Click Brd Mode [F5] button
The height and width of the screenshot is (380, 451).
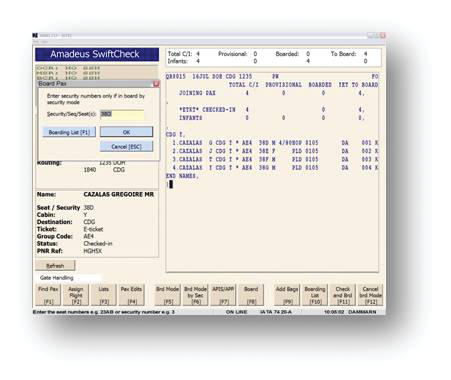[x=167, y=295]
